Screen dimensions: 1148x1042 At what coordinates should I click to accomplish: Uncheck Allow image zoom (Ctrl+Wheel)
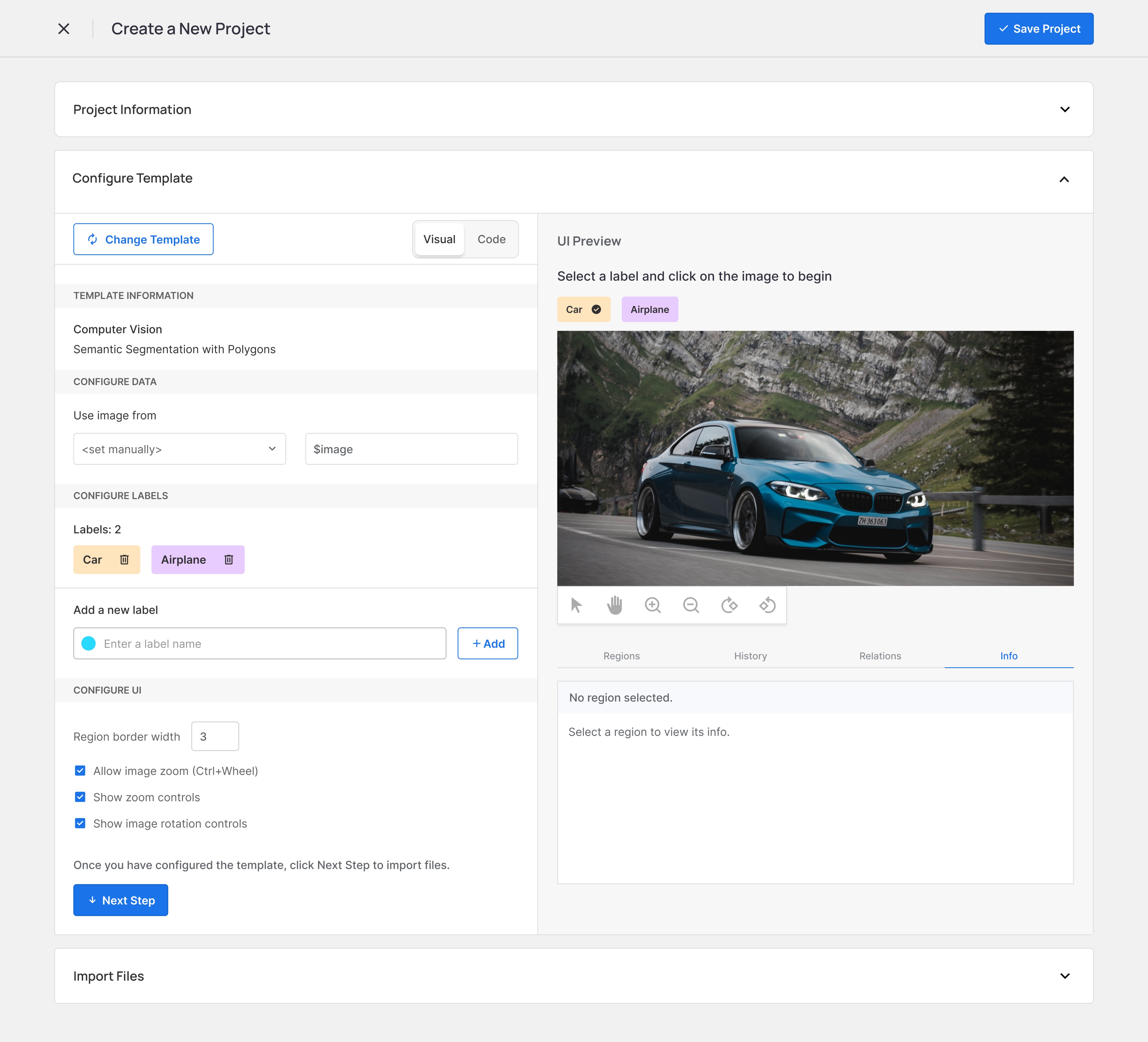coord(80,770)
